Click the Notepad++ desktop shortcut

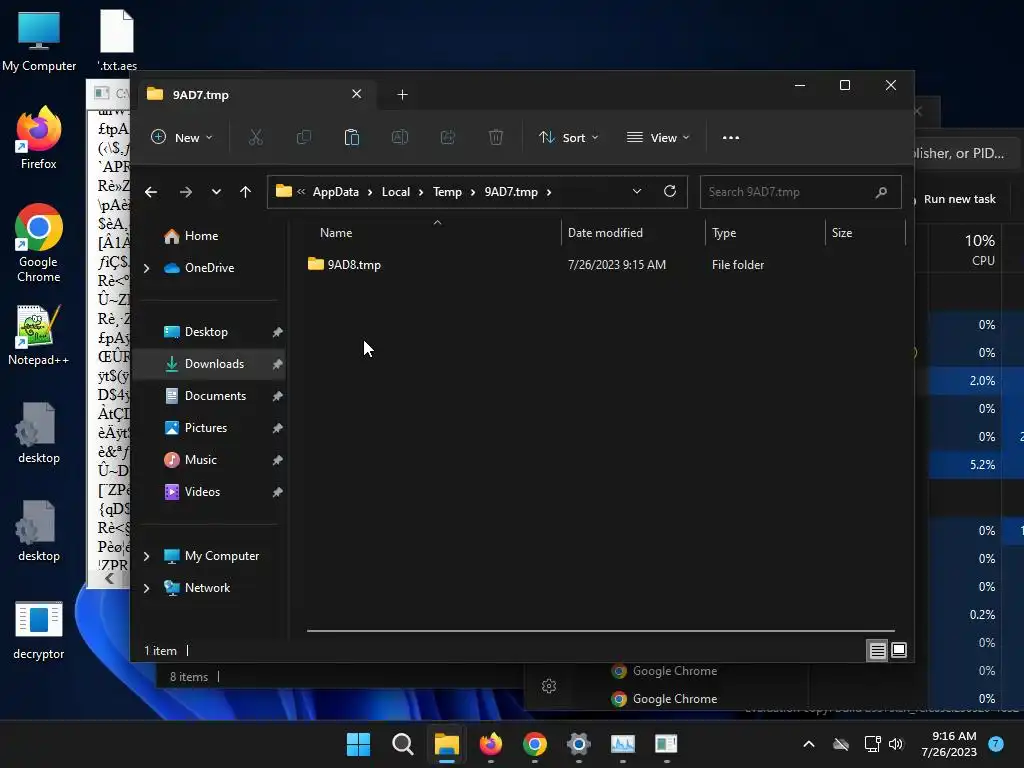coord(39,334)
